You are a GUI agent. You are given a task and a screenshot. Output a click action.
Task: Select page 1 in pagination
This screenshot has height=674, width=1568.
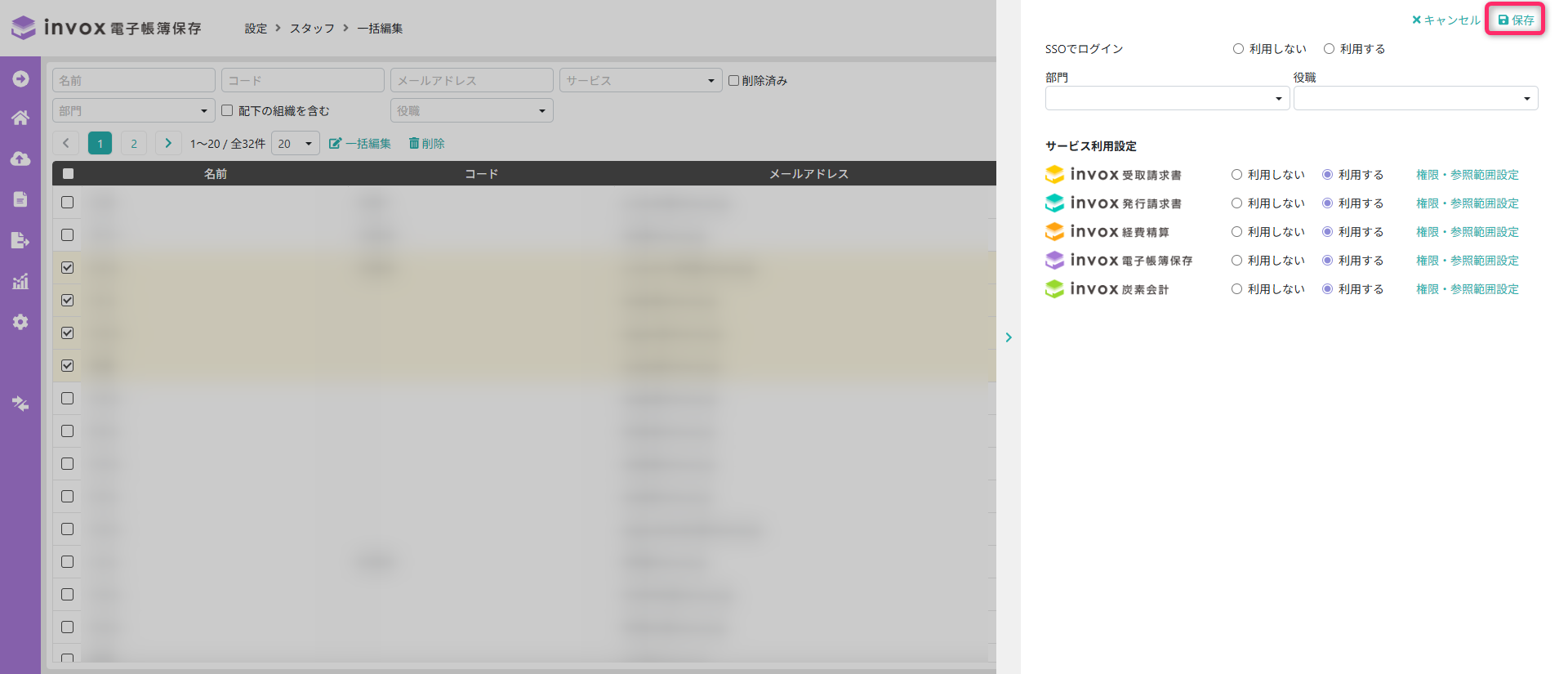pyautogui.click(x=100, y=144)
